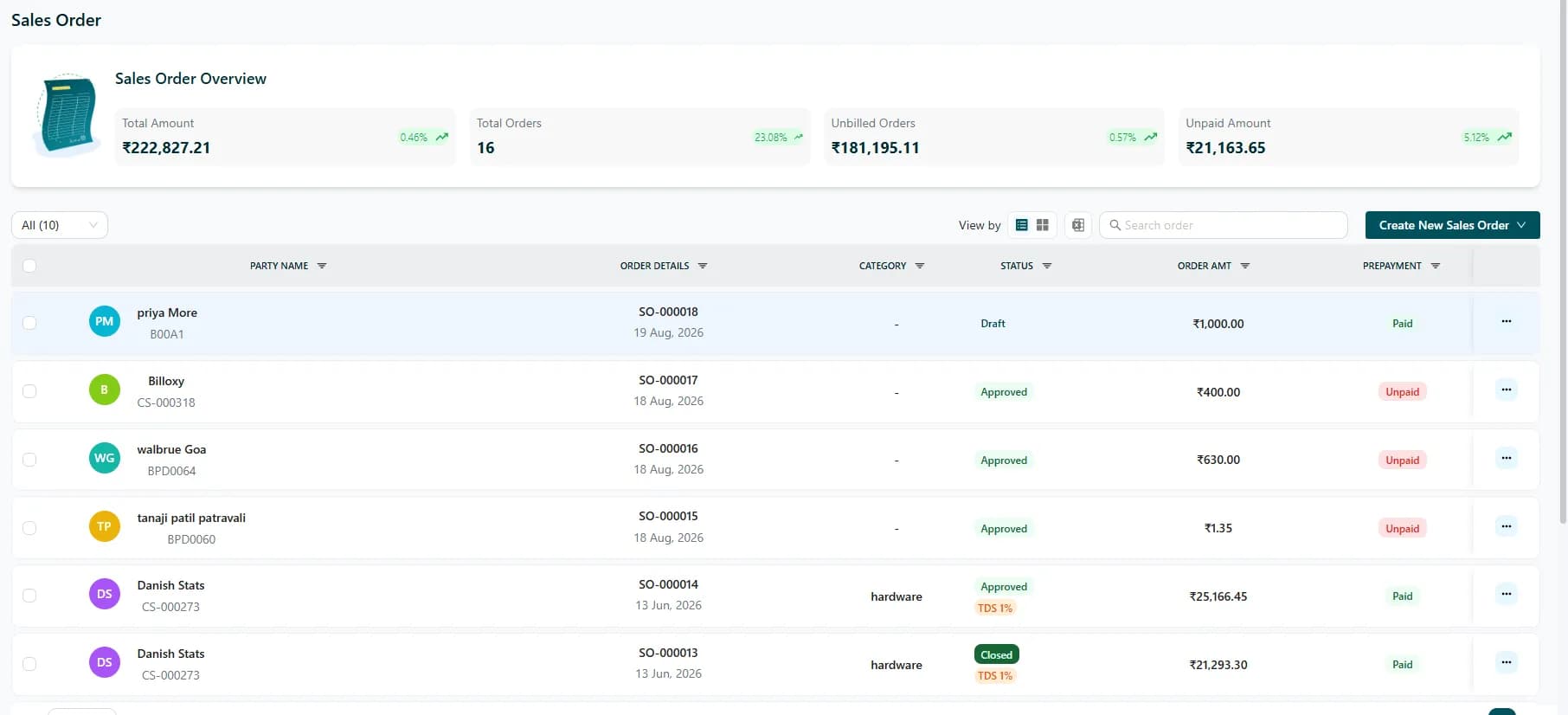Screen dimensions: 1568x715
Task: Open actions menu for walbrue Goa row
Action: coord(1507,458)
